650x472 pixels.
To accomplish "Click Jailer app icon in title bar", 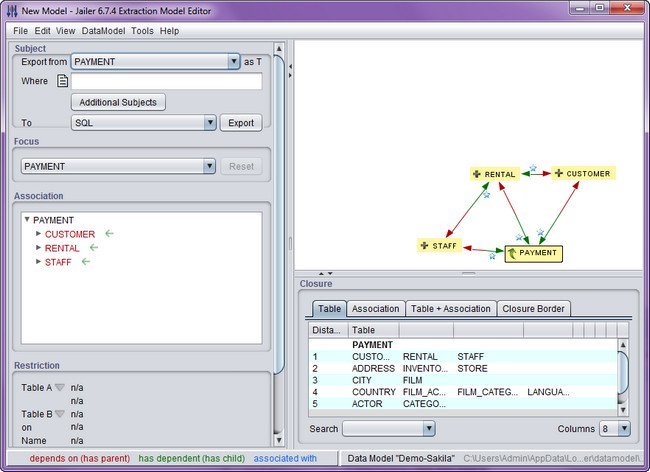I will click(x=12, y=10).
